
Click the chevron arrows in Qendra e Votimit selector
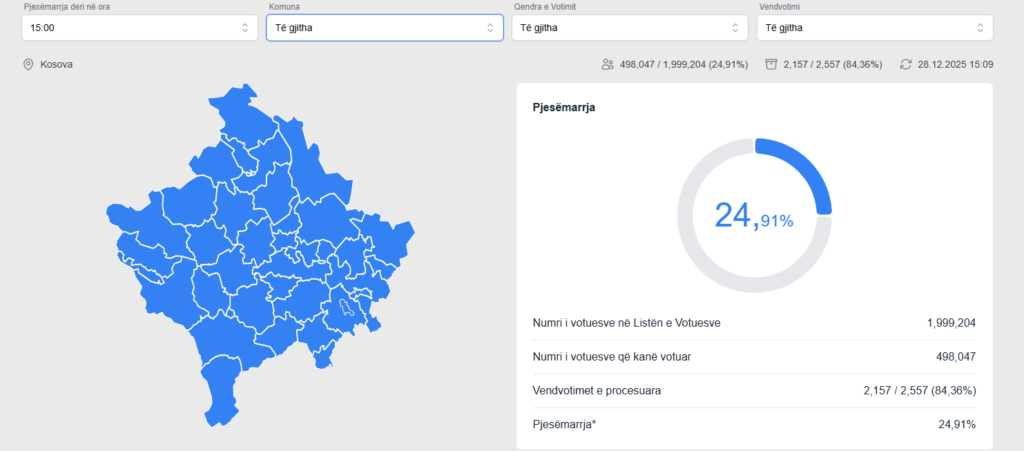[736, 27]
